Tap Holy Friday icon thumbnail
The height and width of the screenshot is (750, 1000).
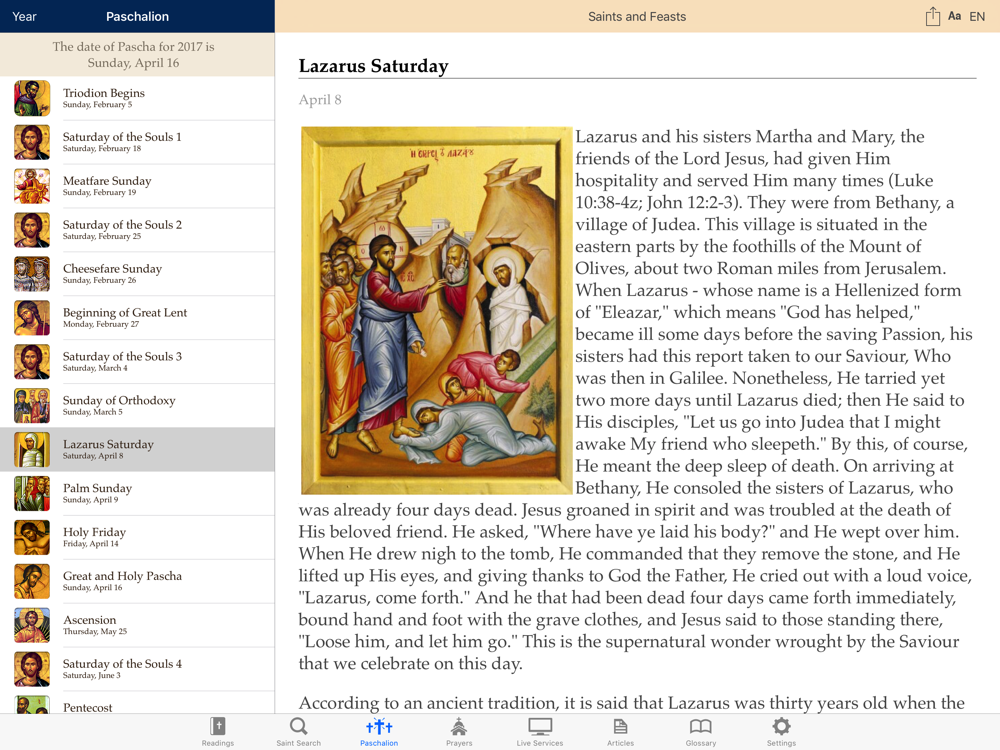[32, 538]
